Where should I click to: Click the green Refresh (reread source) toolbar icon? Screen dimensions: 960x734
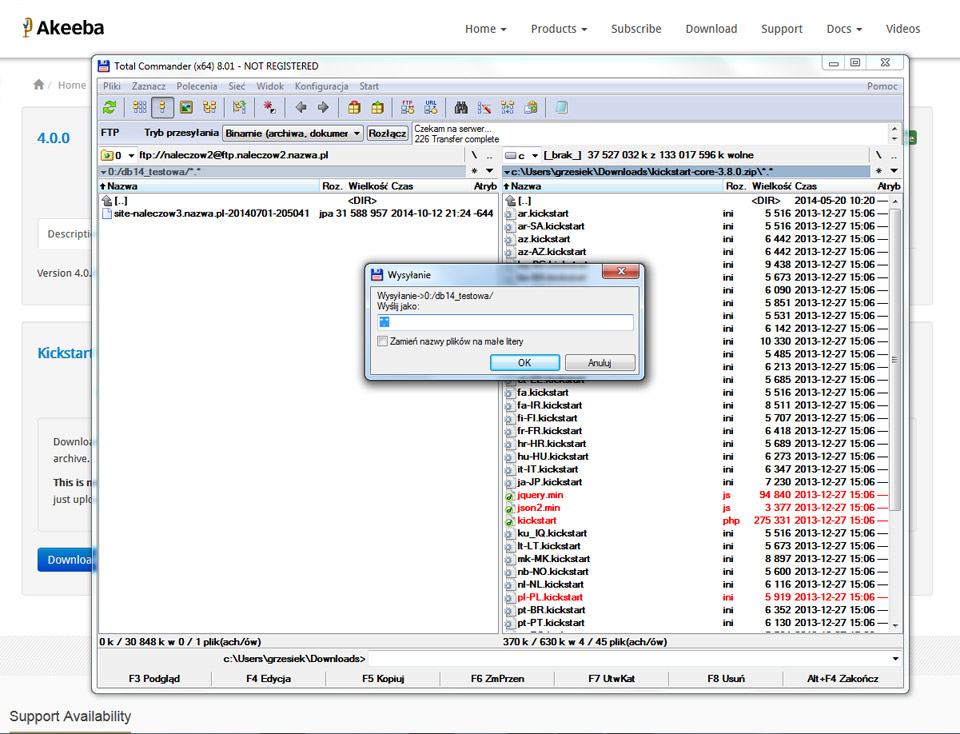coord(110,108)
